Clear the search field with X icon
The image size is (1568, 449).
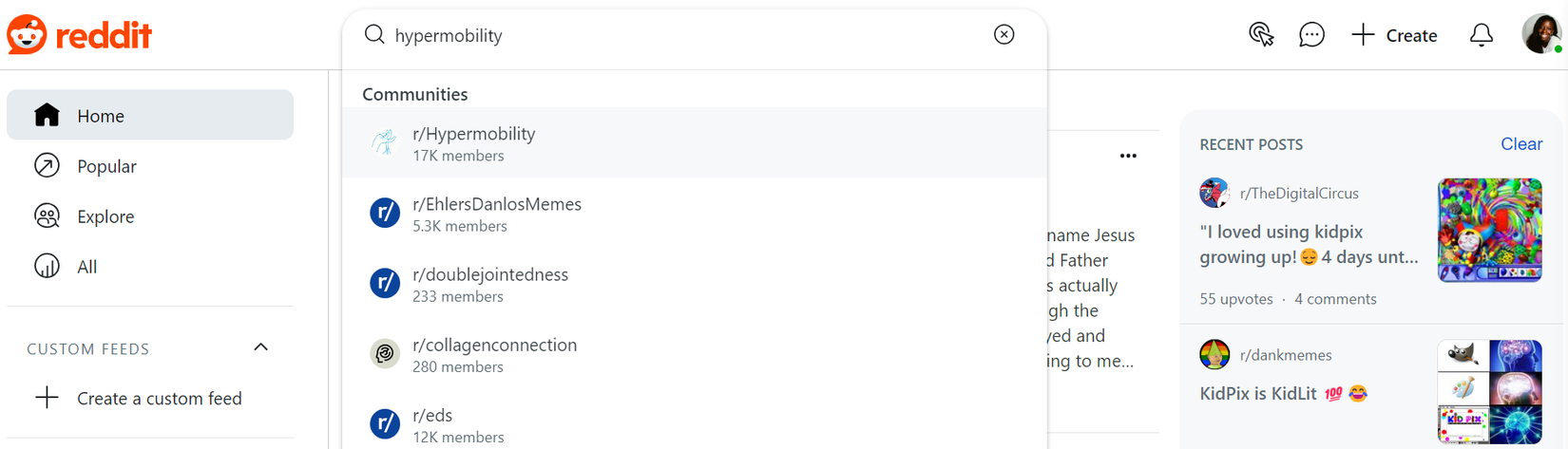(x=1004, y=35)
